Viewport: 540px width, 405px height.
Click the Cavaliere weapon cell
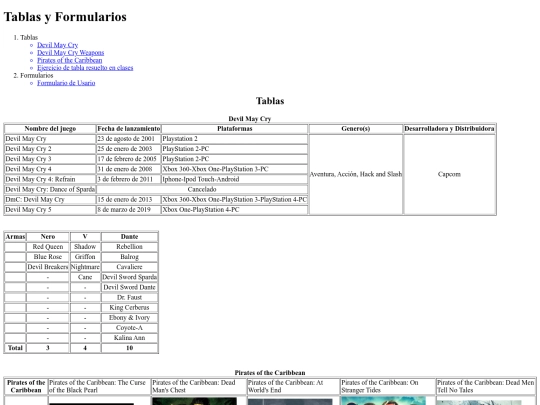click(129, 267)
